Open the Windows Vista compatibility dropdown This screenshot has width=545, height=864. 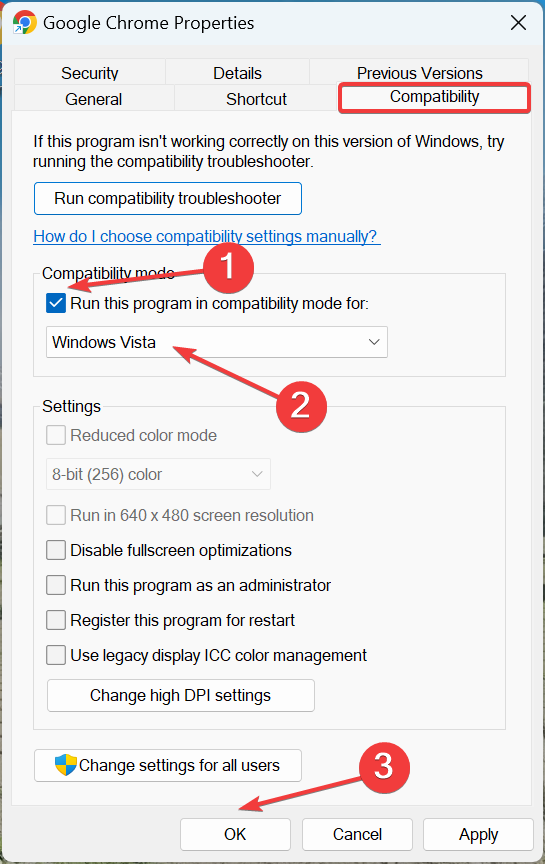coord(217,342)
